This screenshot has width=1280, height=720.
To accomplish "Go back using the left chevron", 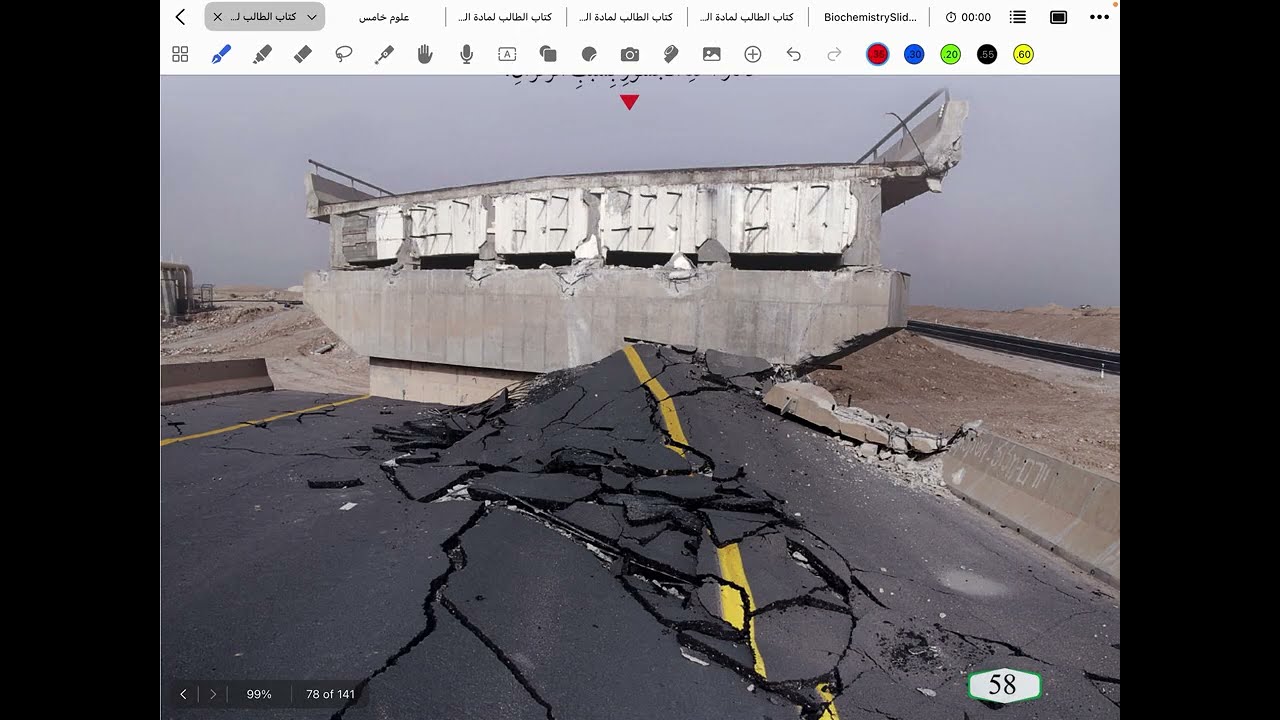I will (180, 17).
